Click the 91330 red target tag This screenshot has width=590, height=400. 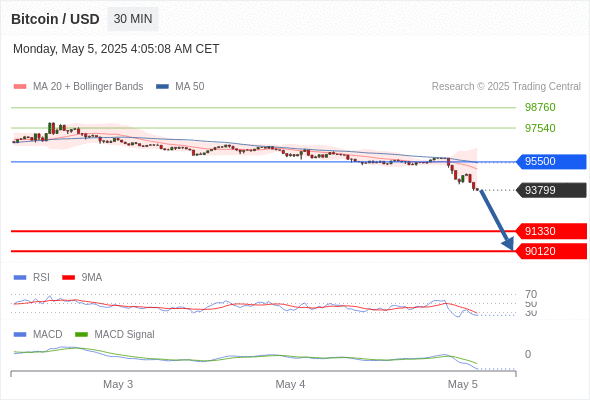(551, 231)
